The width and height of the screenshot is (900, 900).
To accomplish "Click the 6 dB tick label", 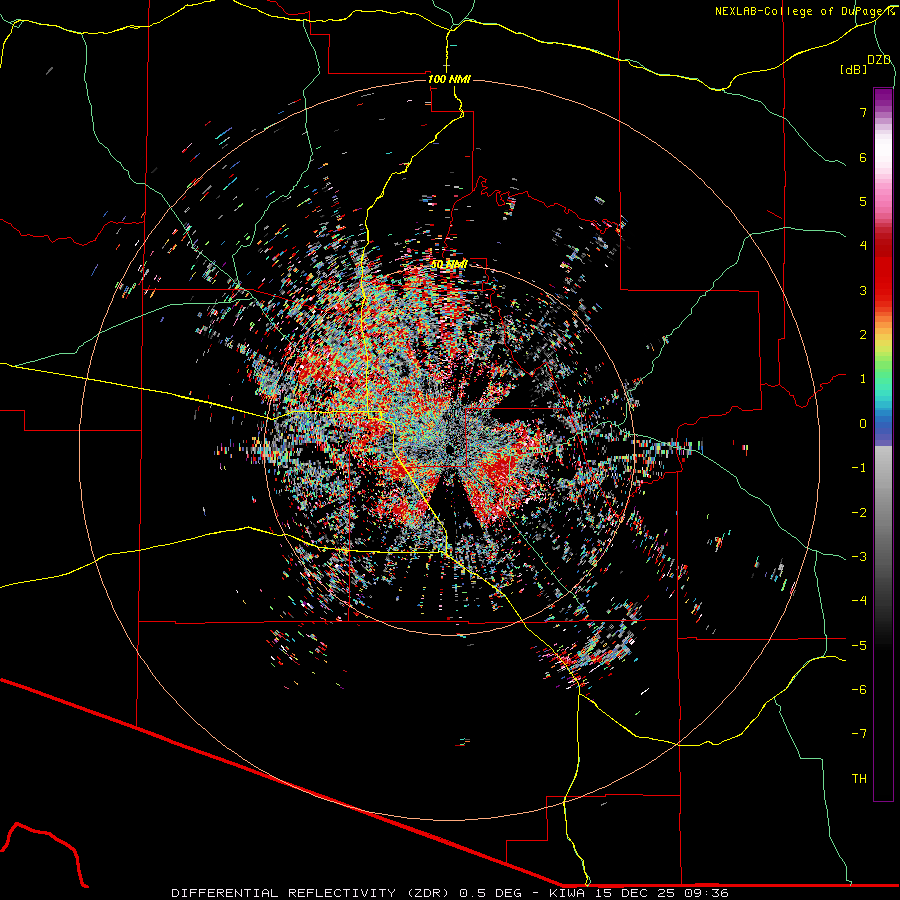I will [x=863, y=157].
